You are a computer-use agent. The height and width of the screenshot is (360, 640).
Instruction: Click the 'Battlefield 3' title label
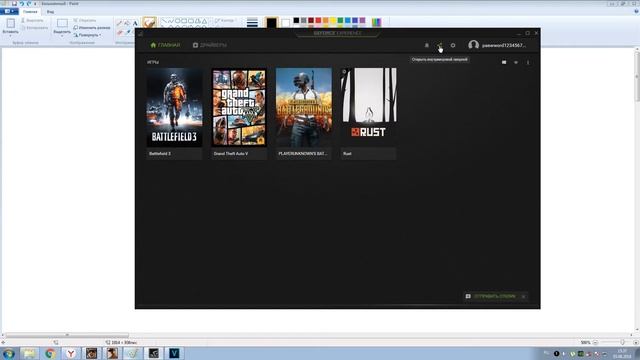point(160,154)
